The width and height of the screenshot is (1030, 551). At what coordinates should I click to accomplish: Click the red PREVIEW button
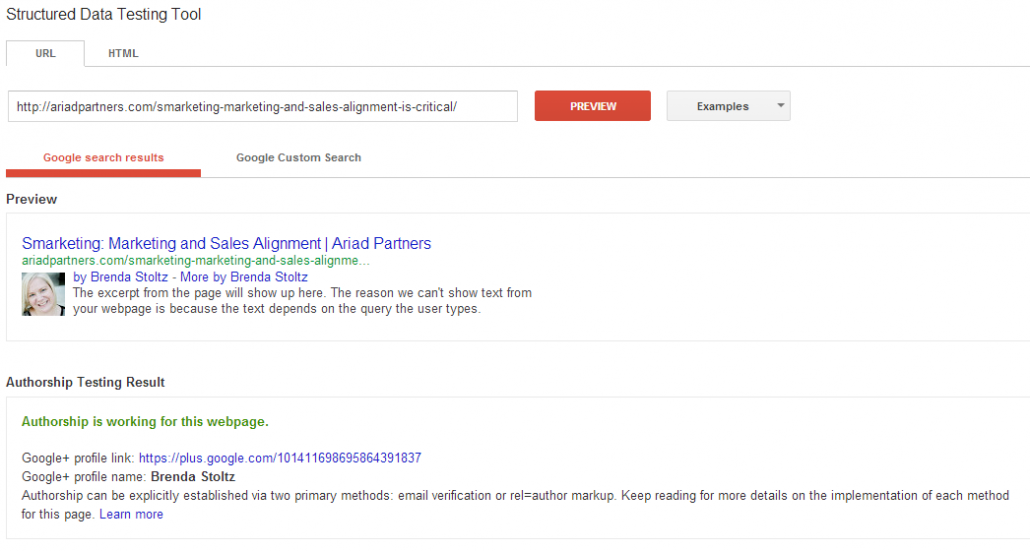pos(593,106)
